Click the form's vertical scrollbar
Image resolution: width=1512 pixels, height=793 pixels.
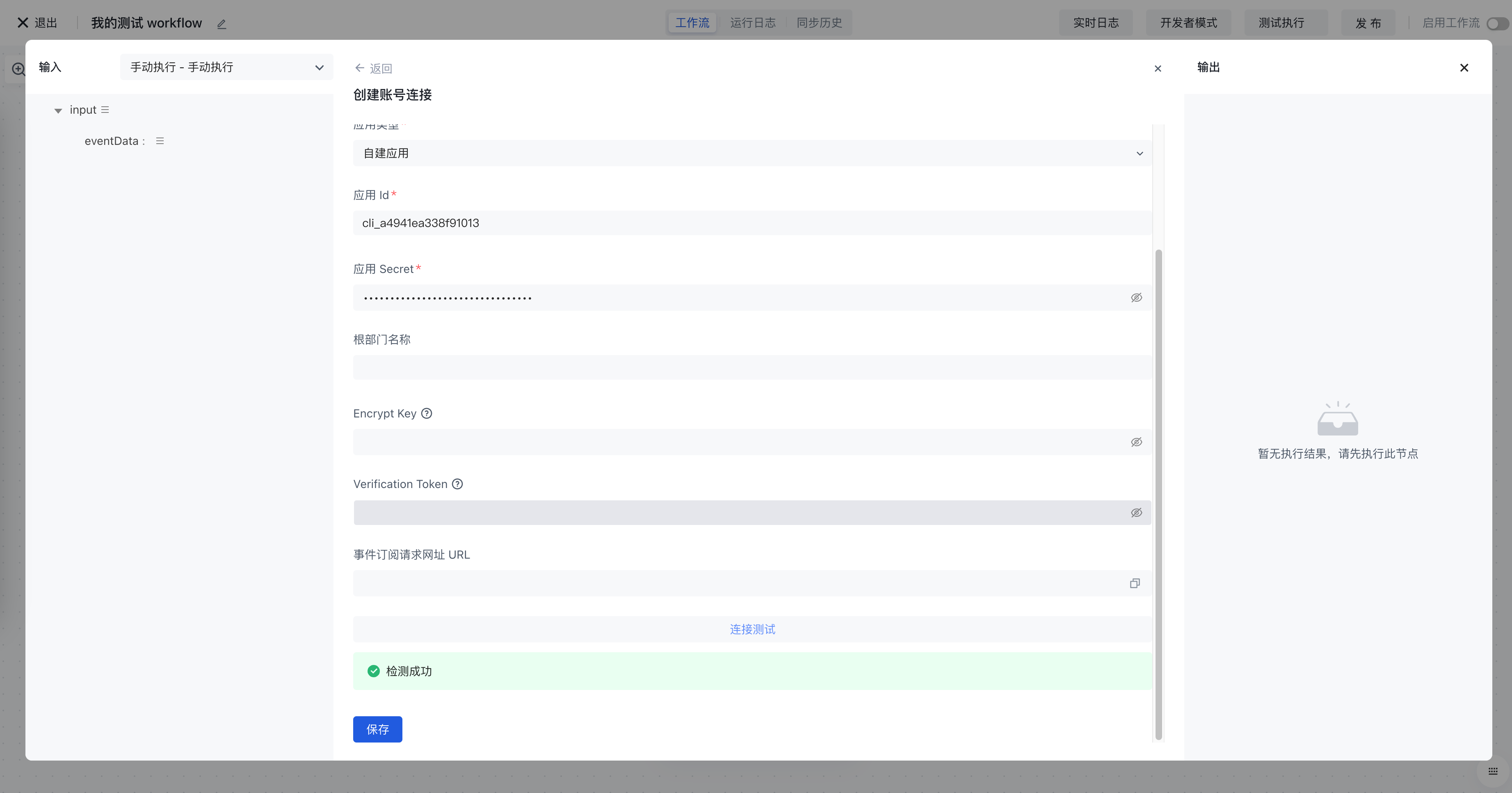coord(1158,493)
